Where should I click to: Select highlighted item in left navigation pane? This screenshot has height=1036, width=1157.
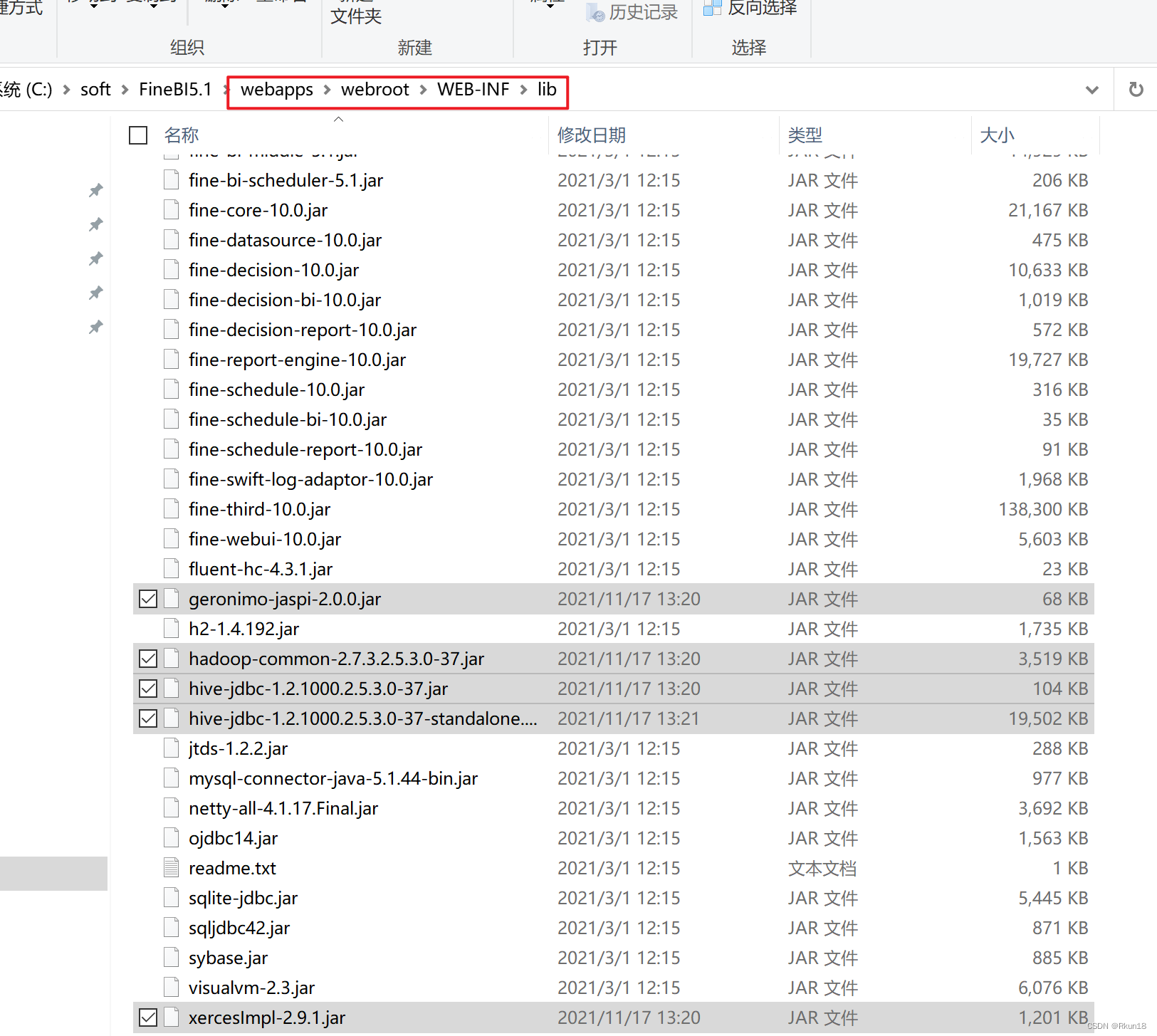click(53, 874)
